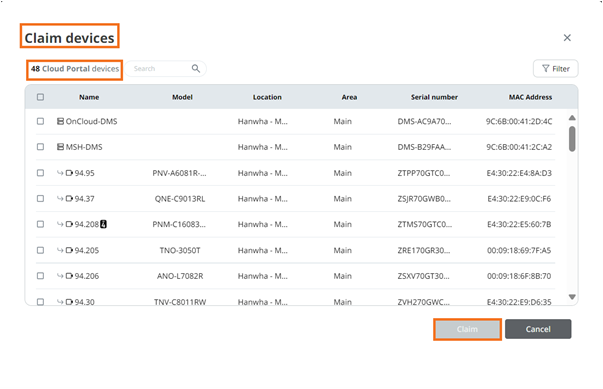Check the OnCloud-DMS row checkbox
603x389 pixels.
coord(40,121)
